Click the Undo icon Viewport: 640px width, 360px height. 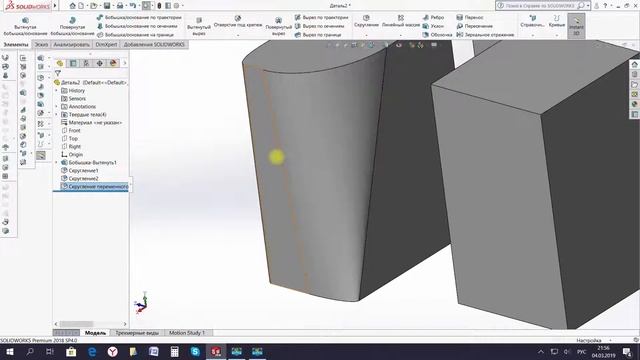[x=133, y=6]
